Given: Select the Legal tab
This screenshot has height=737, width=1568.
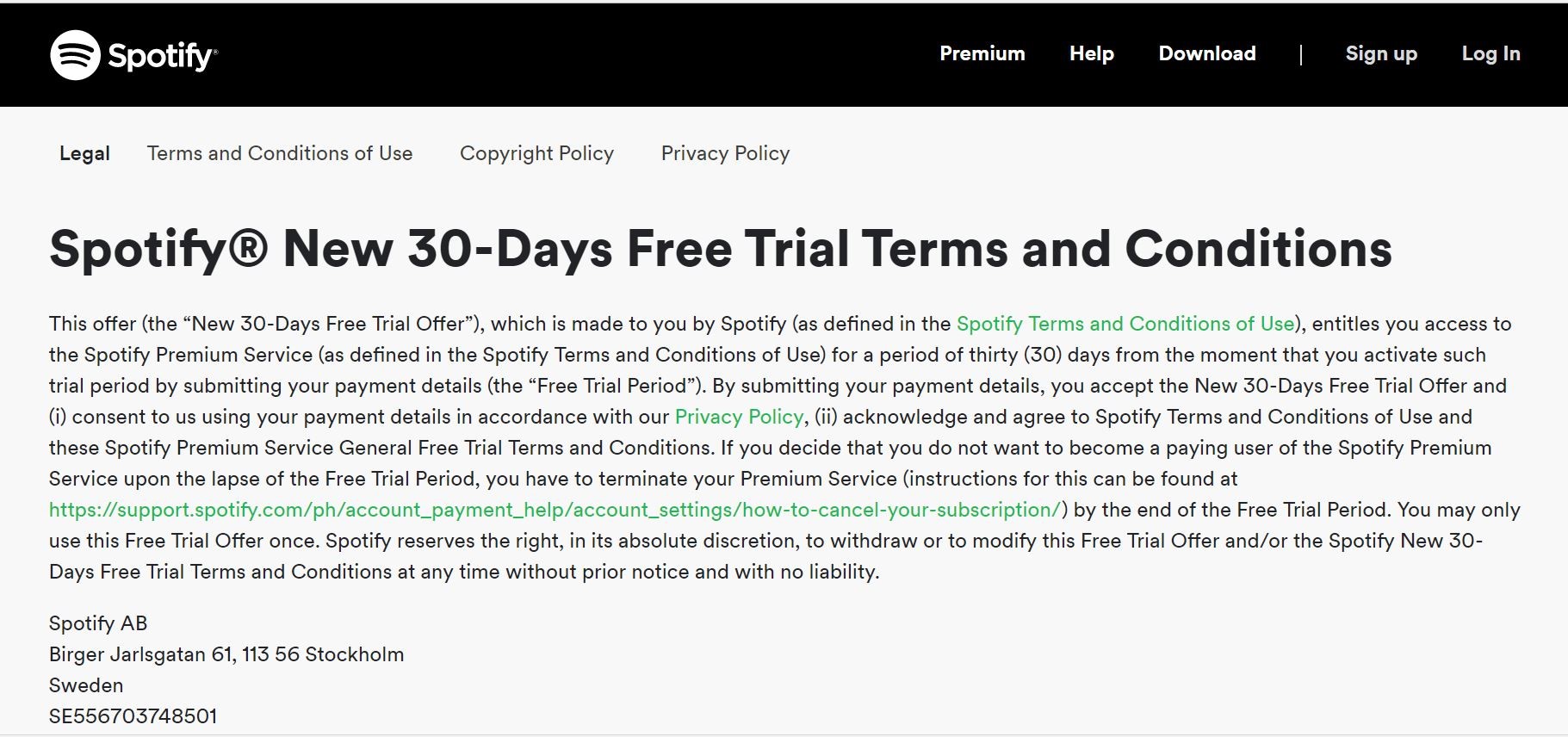Looking at the screenshot, I should tap(84, 153).
